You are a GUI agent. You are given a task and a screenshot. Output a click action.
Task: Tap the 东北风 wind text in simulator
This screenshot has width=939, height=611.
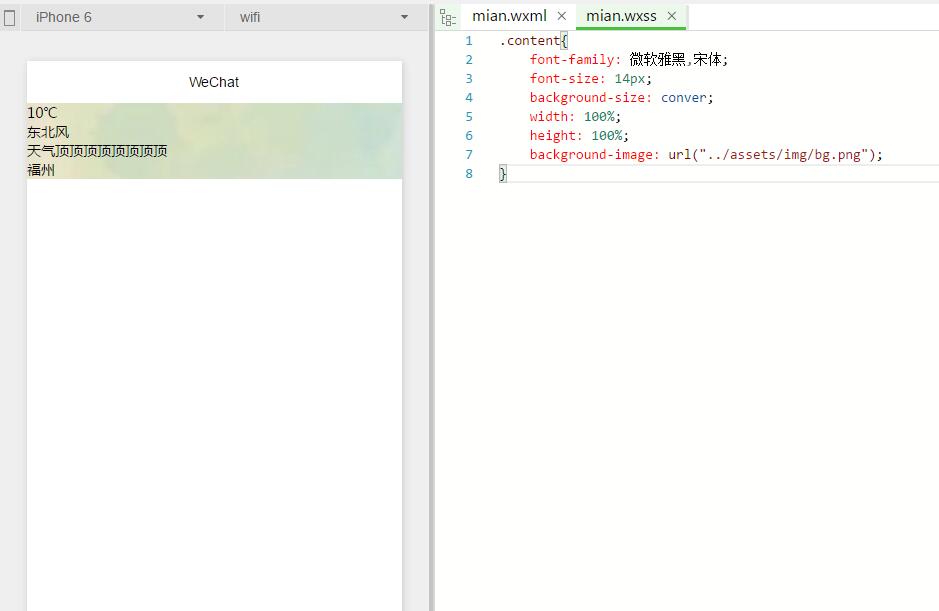pos(48,132)
